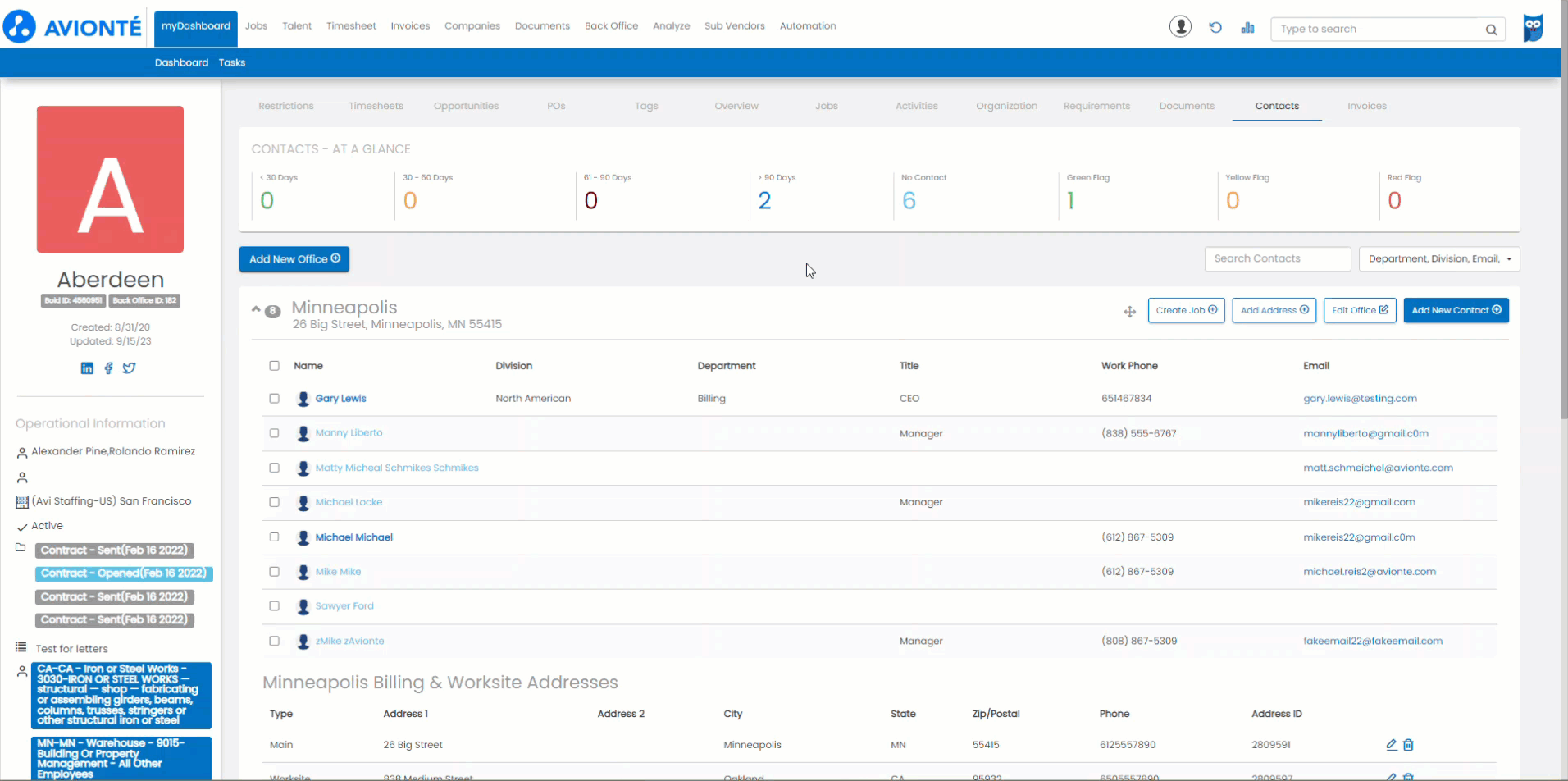Open the Department, Division, Email filter dropdown

[1439, 259]
